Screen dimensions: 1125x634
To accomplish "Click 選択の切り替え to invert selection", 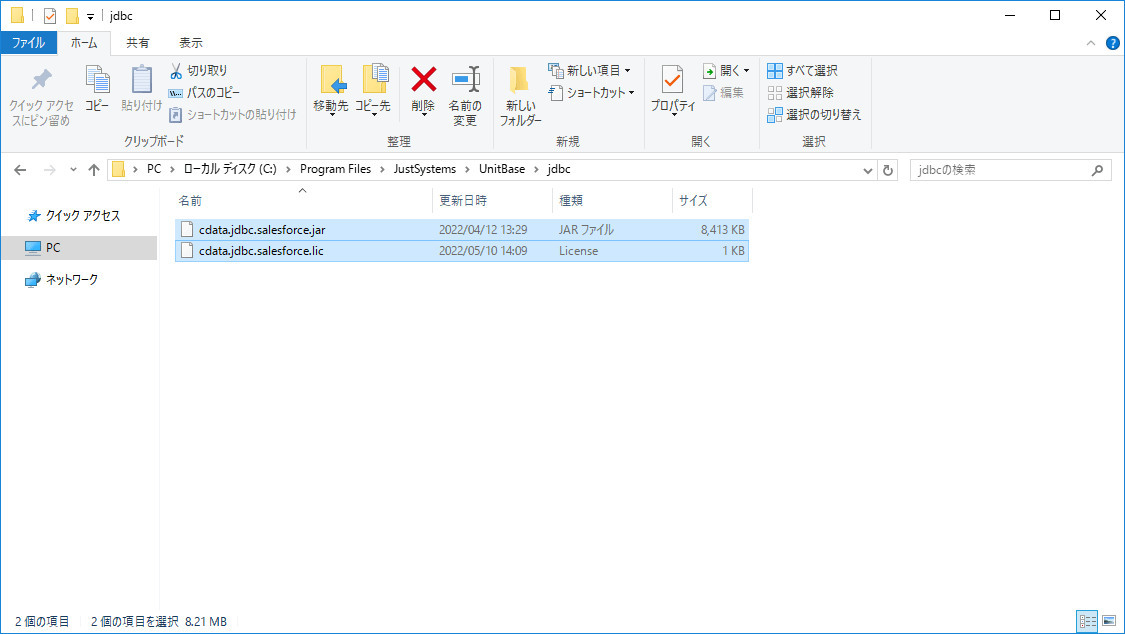I will [x=812, y=113].
